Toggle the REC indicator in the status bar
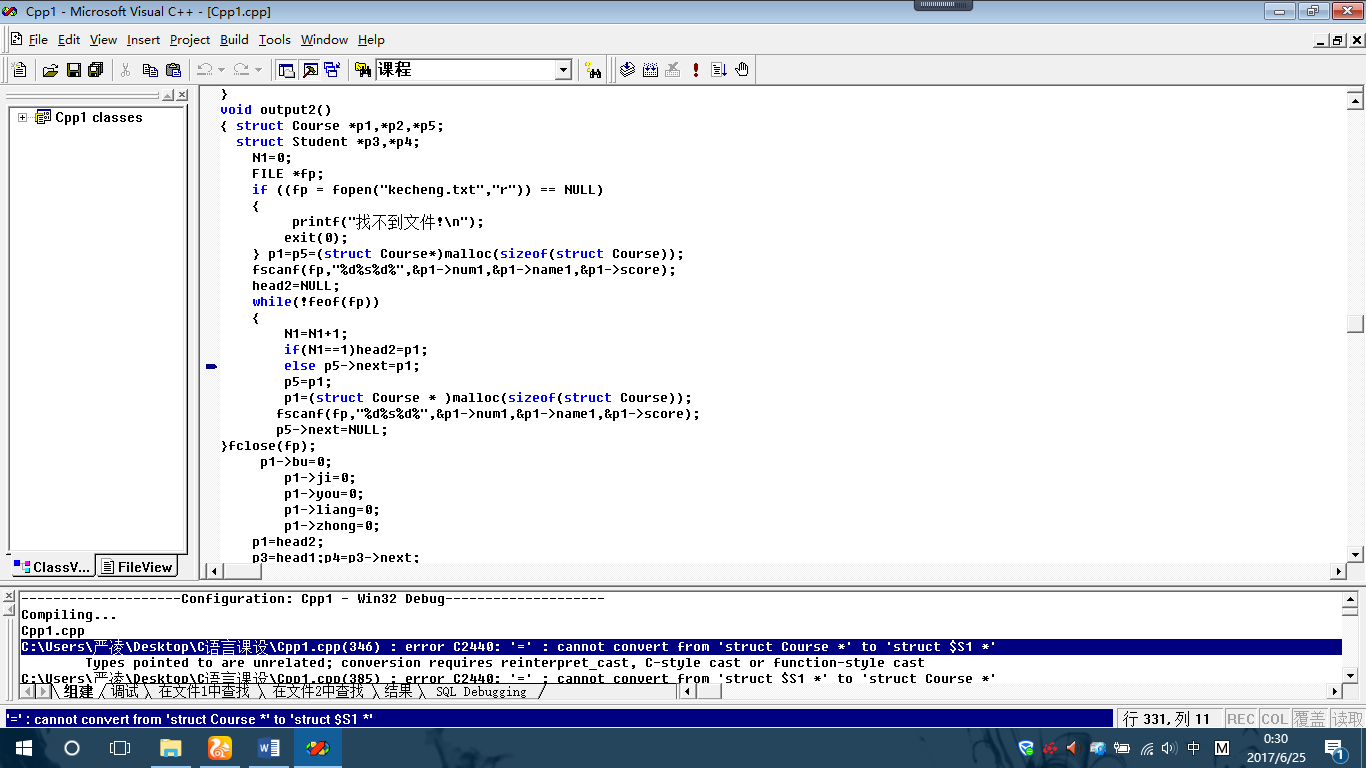The width and height of the screenshot is (1366, 768). point(1241,719)
